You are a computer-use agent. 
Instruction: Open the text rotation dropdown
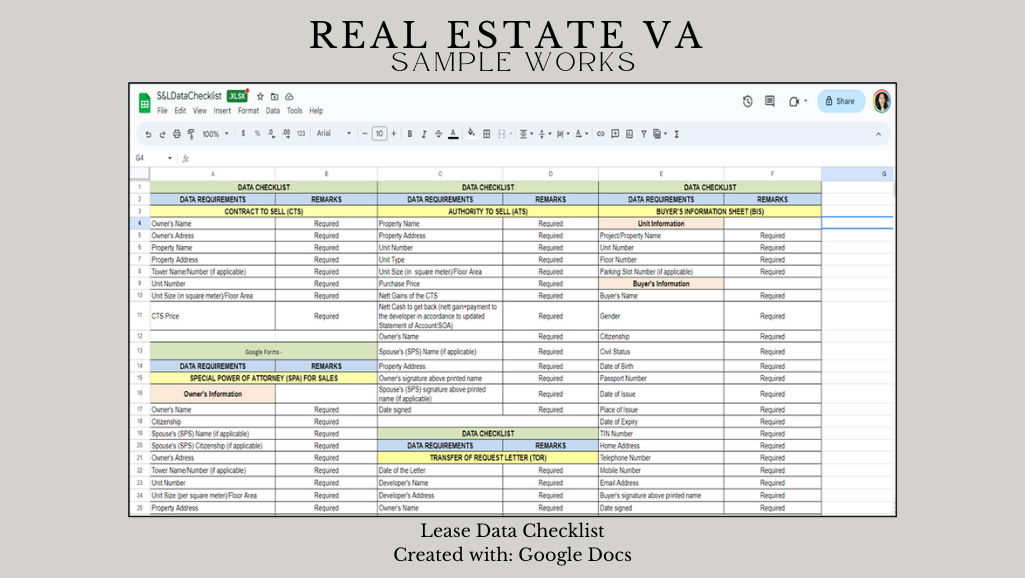click(x=581, y=134)
